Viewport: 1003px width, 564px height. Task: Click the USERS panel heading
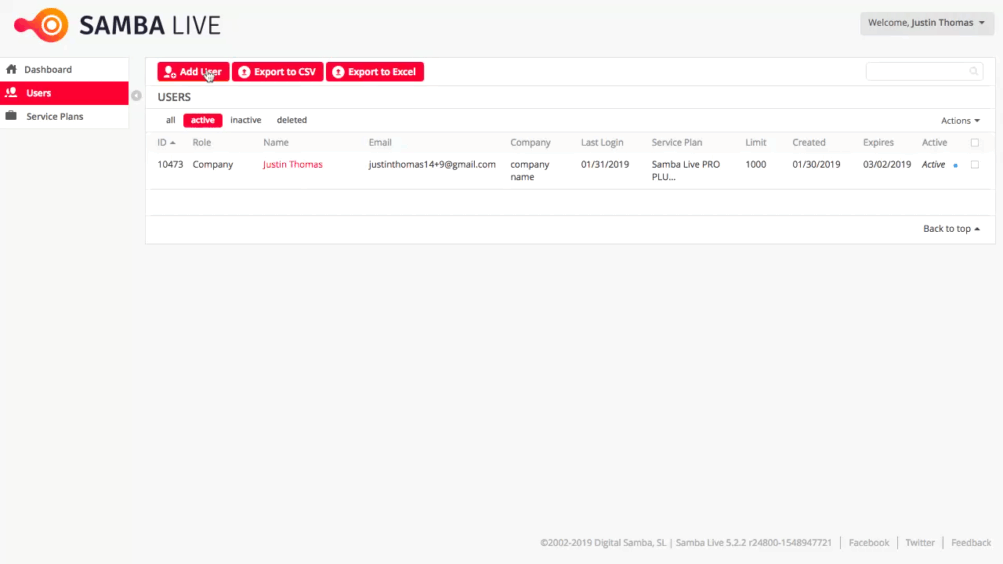pos(174,97)
